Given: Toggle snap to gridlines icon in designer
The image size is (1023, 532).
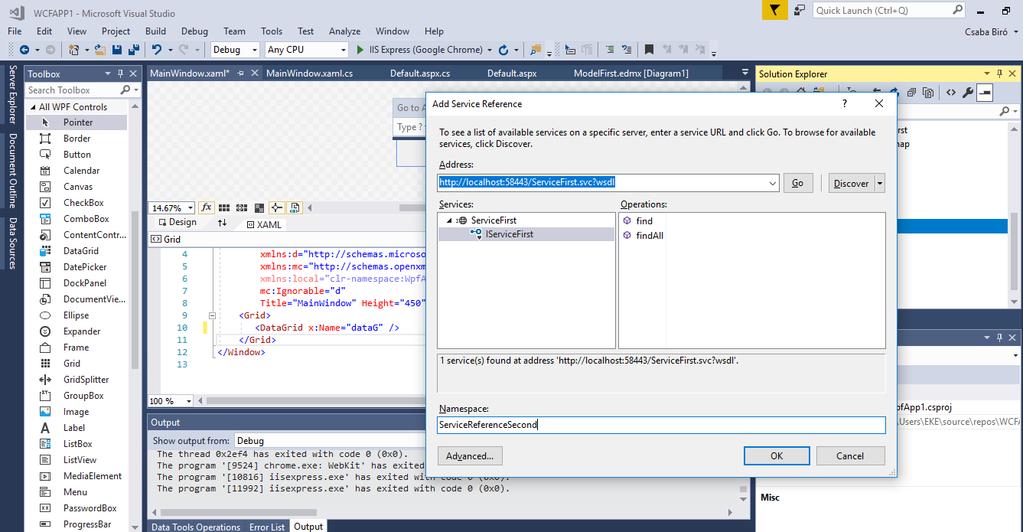Looking at the screenshot, I should click(241, 208).
